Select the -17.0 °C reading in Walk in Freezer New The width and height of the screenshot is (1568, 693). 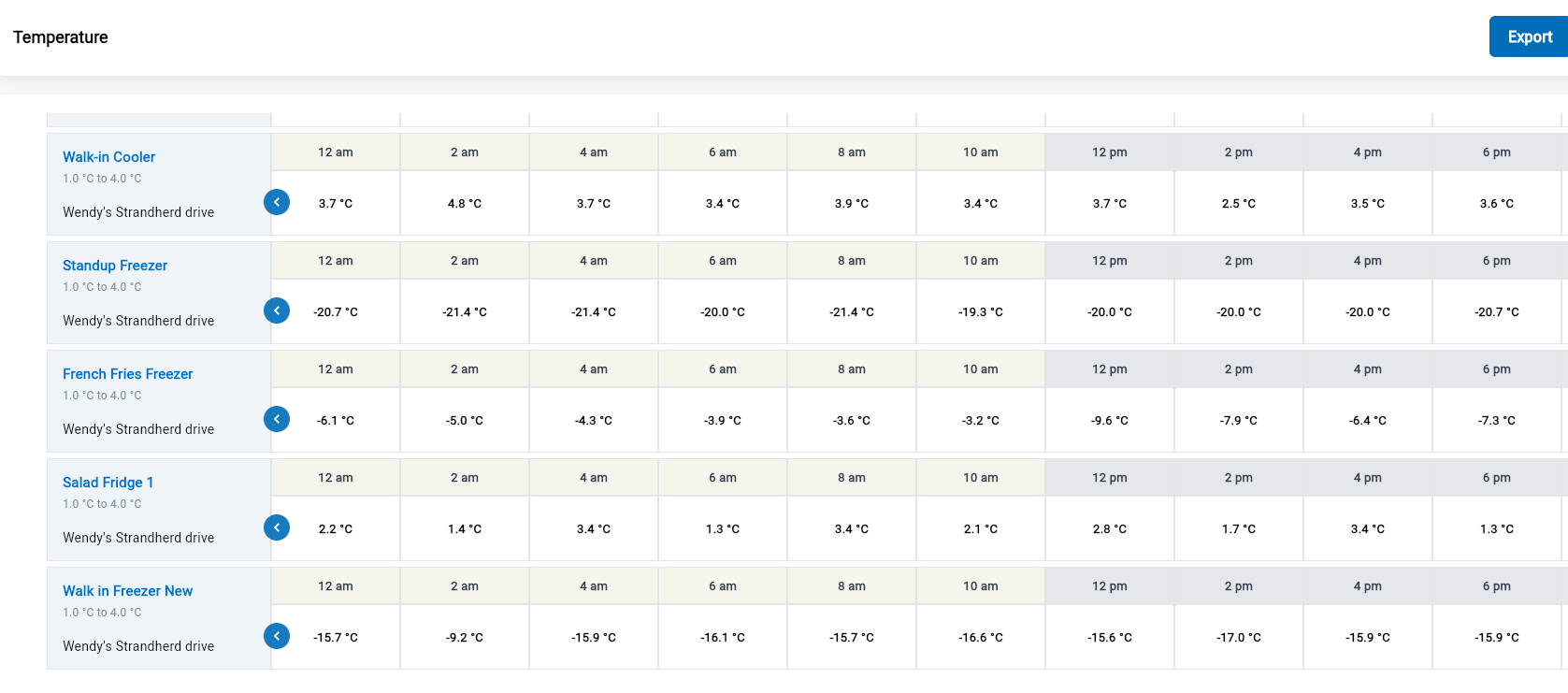[x=1239, y=637]
